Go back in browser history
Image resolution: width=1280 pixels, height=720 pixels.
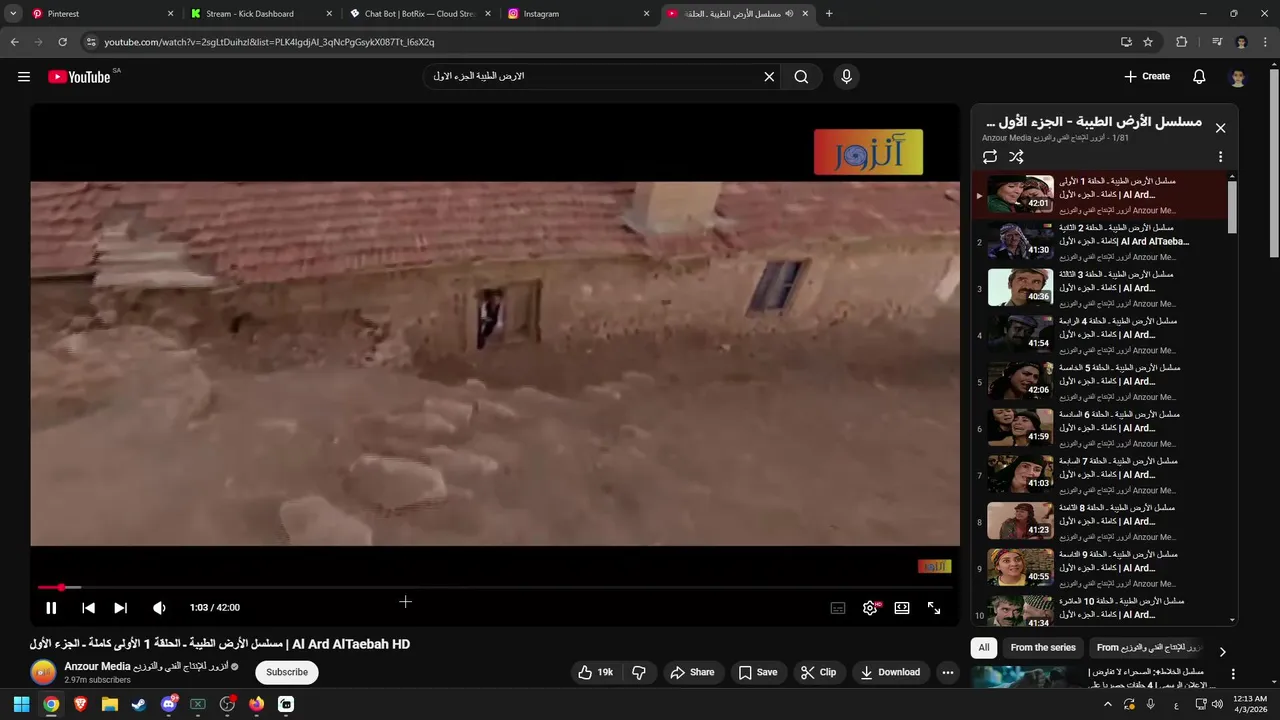point(14,42)
